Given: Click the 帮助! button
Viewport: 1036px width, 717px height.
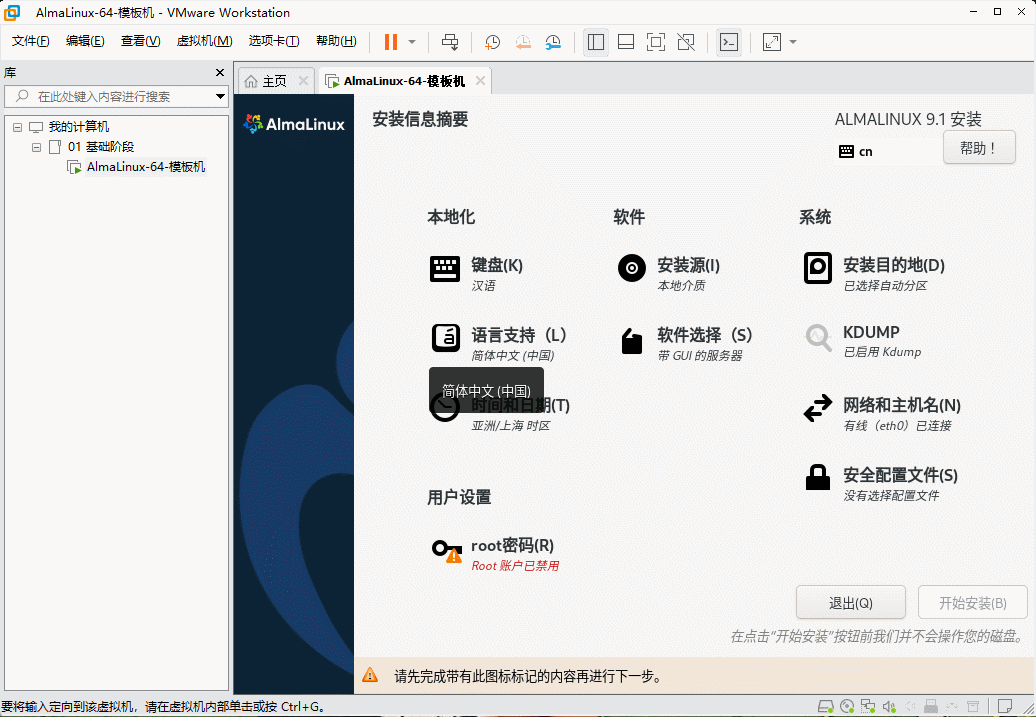Looking at the screenshot, I should click(x=979, y=147).
